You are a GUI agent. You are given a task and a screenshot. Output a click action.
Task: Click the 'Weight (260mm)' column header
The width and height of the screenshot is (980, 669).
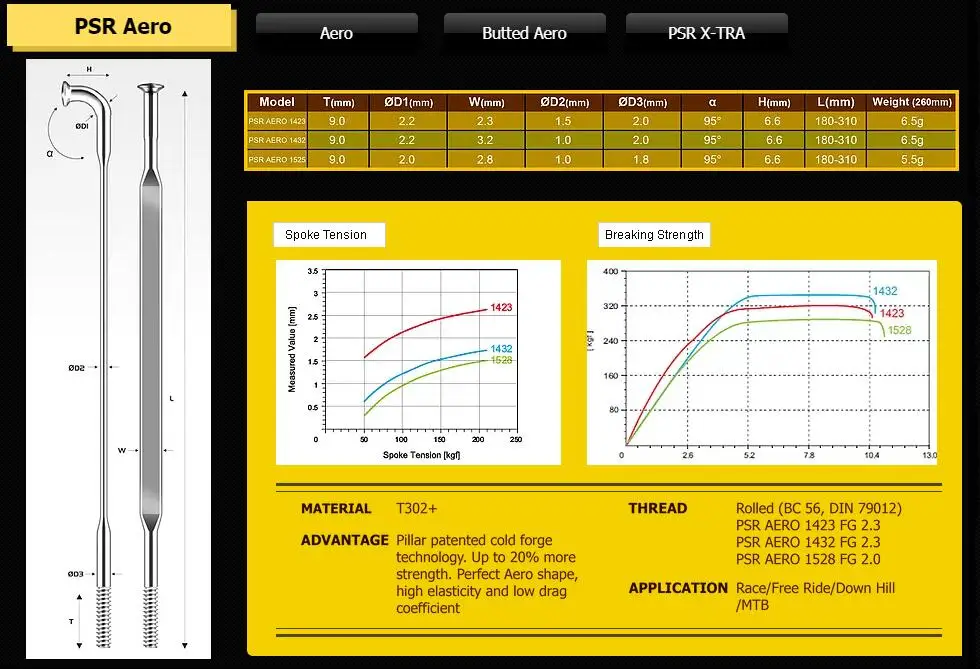pyautogui.click(x=912, y=102)
